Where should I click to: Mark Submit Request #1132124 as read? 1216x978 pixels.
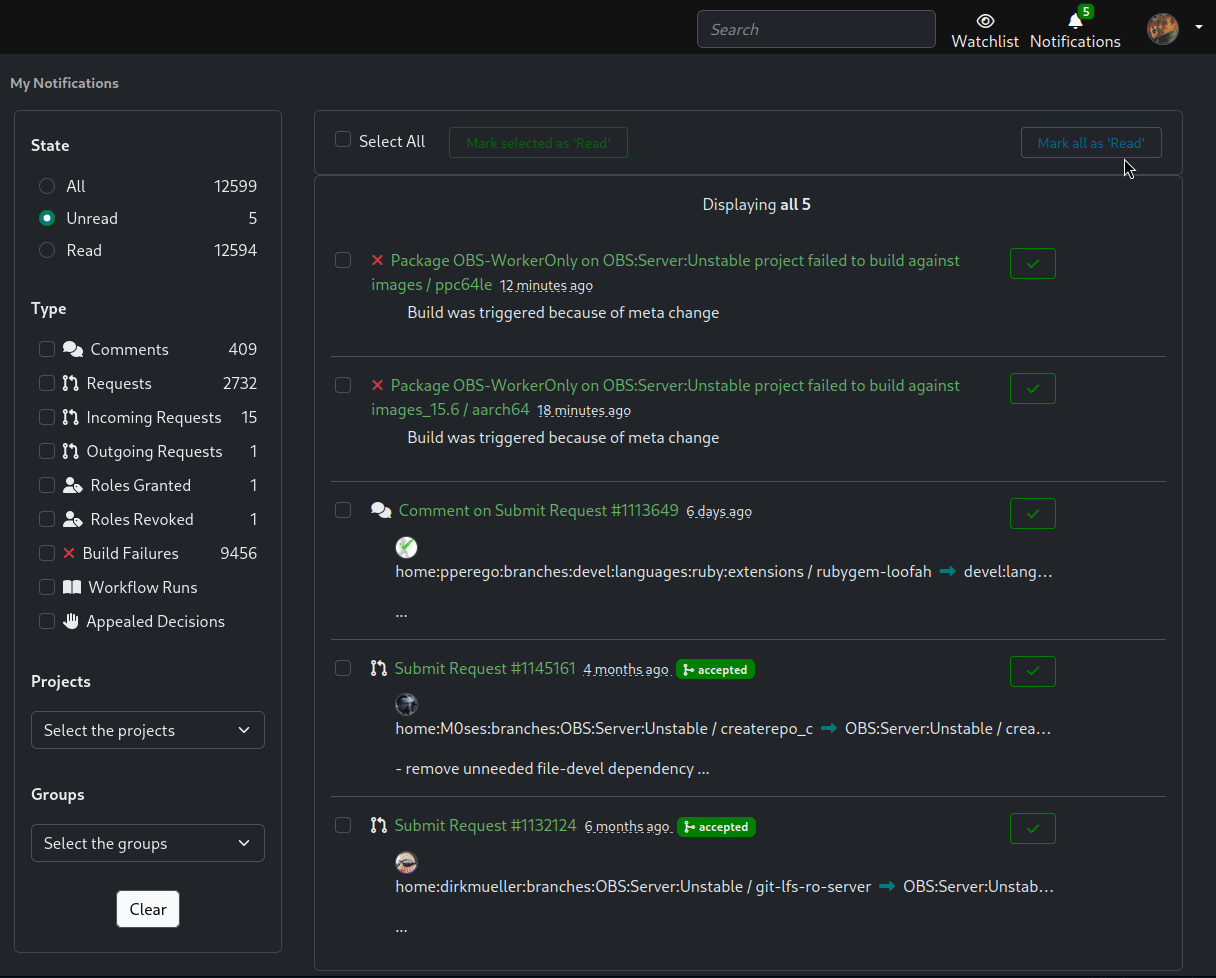pyautogui.click(x=1033, y=828)
